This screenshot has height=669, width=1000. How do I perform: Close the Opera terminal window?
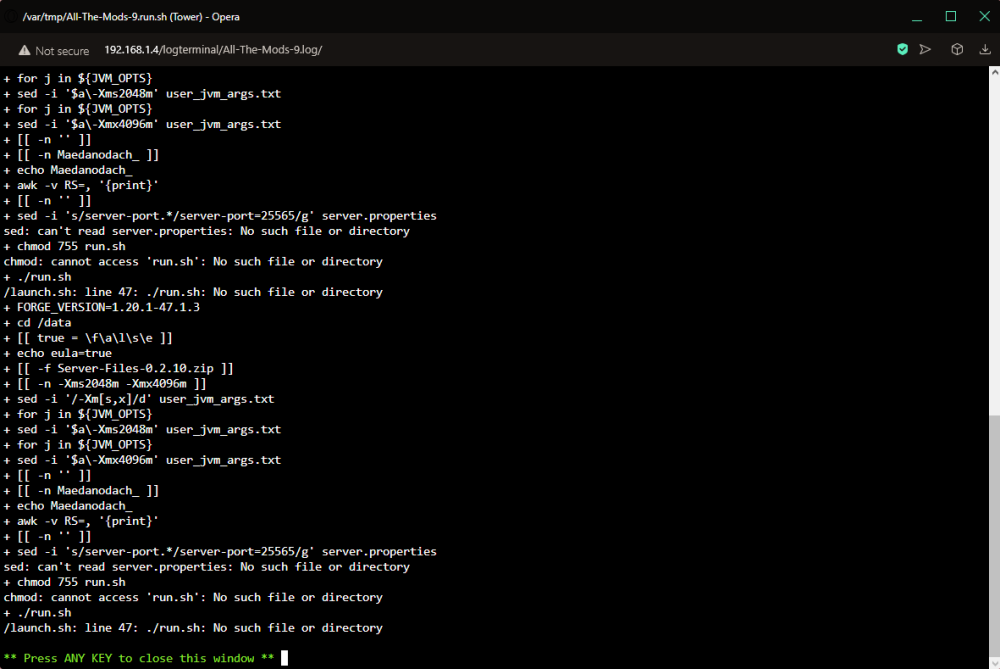click(x=984, y=17)
